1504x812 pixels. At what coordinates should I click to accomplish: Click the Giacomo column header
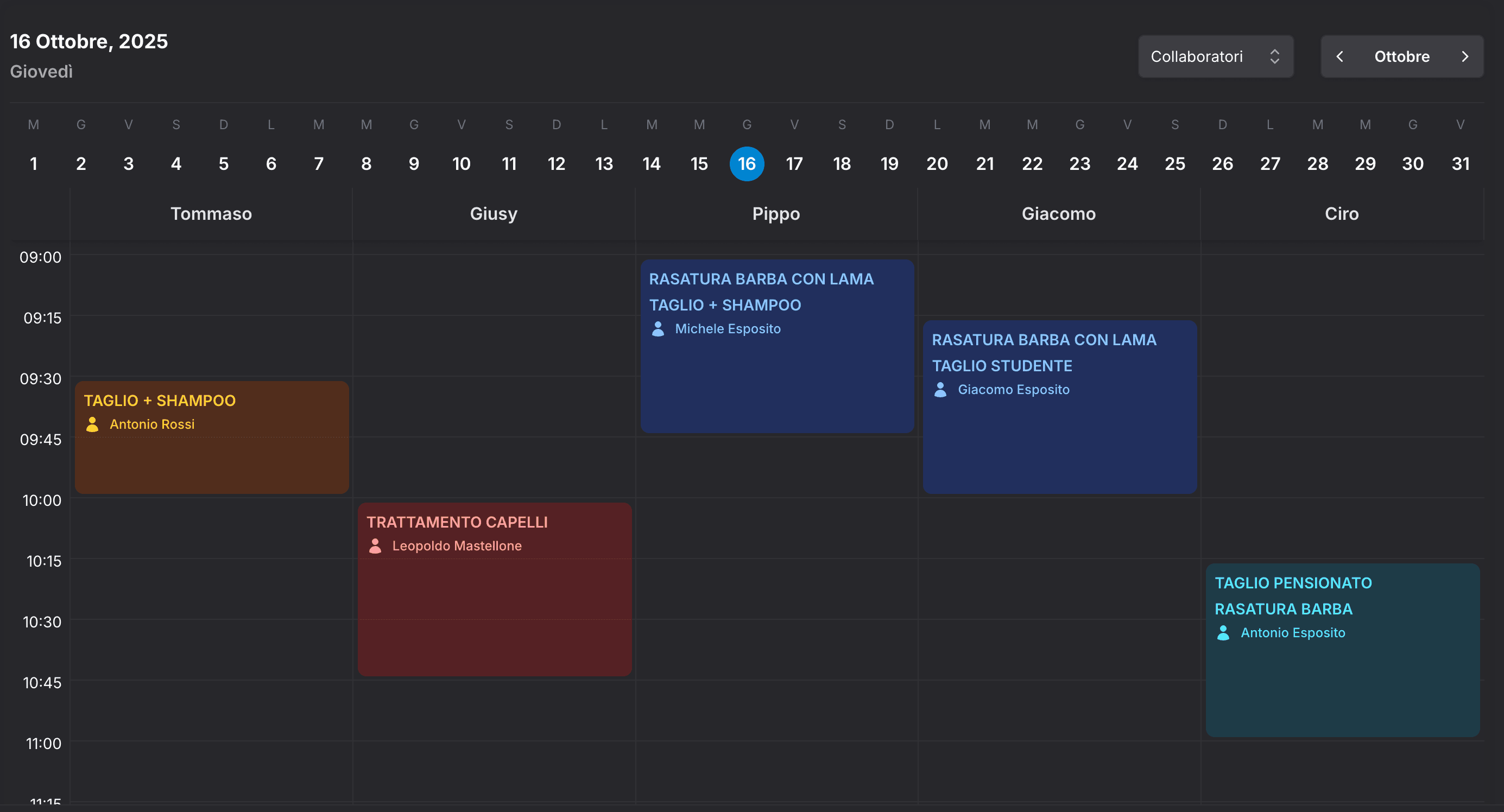tap(1058, 214)
